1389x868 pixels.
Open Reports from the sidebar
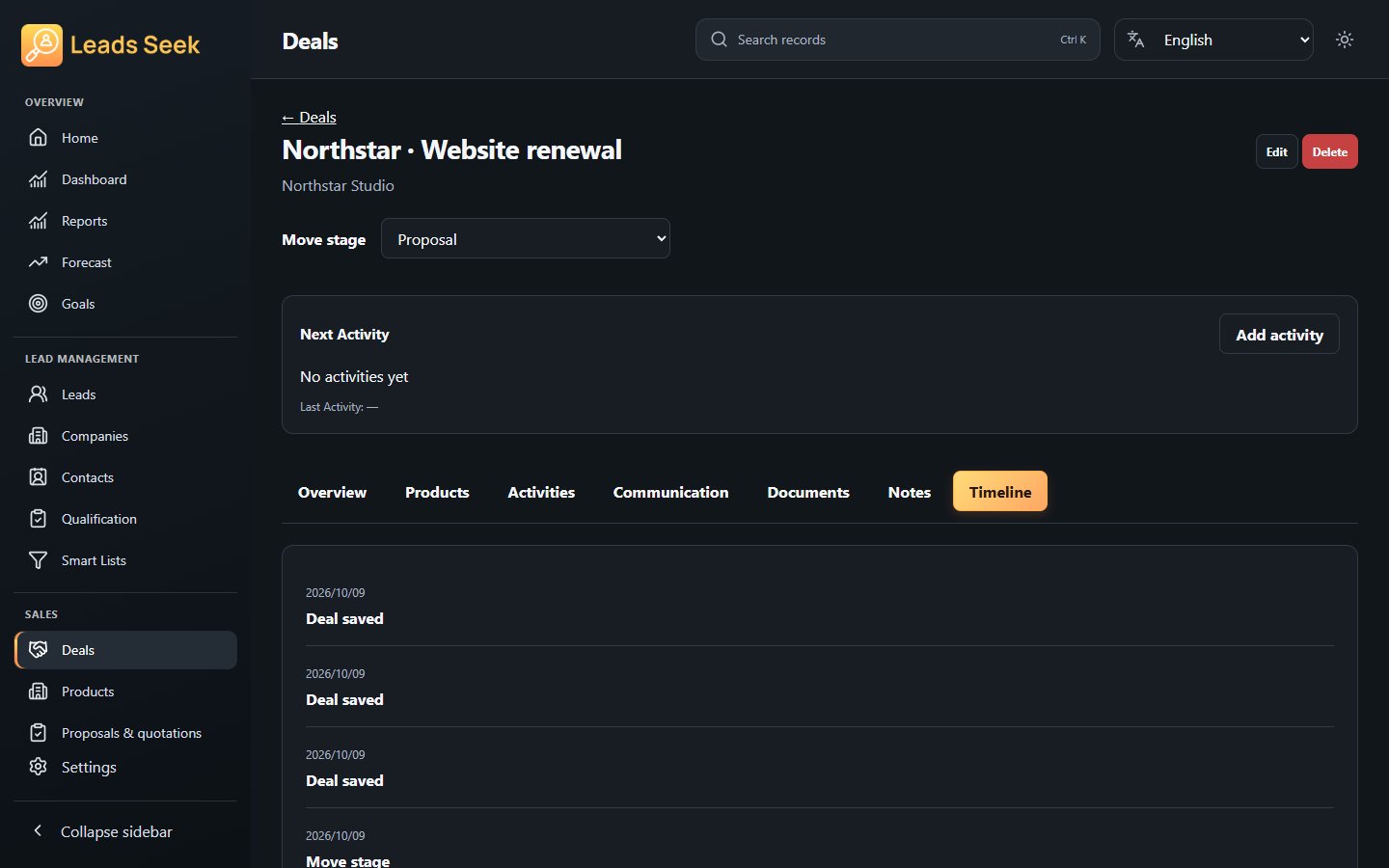[125, 221]
